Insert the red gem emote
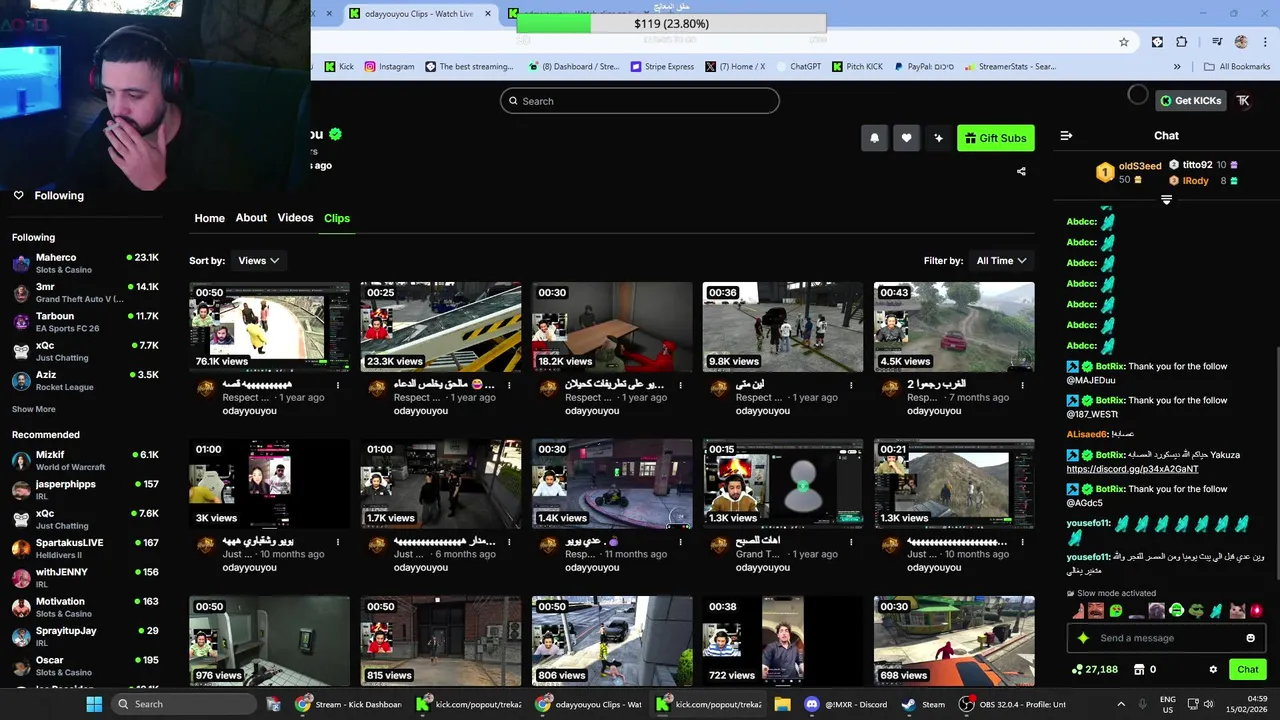 coord(1257,611)
